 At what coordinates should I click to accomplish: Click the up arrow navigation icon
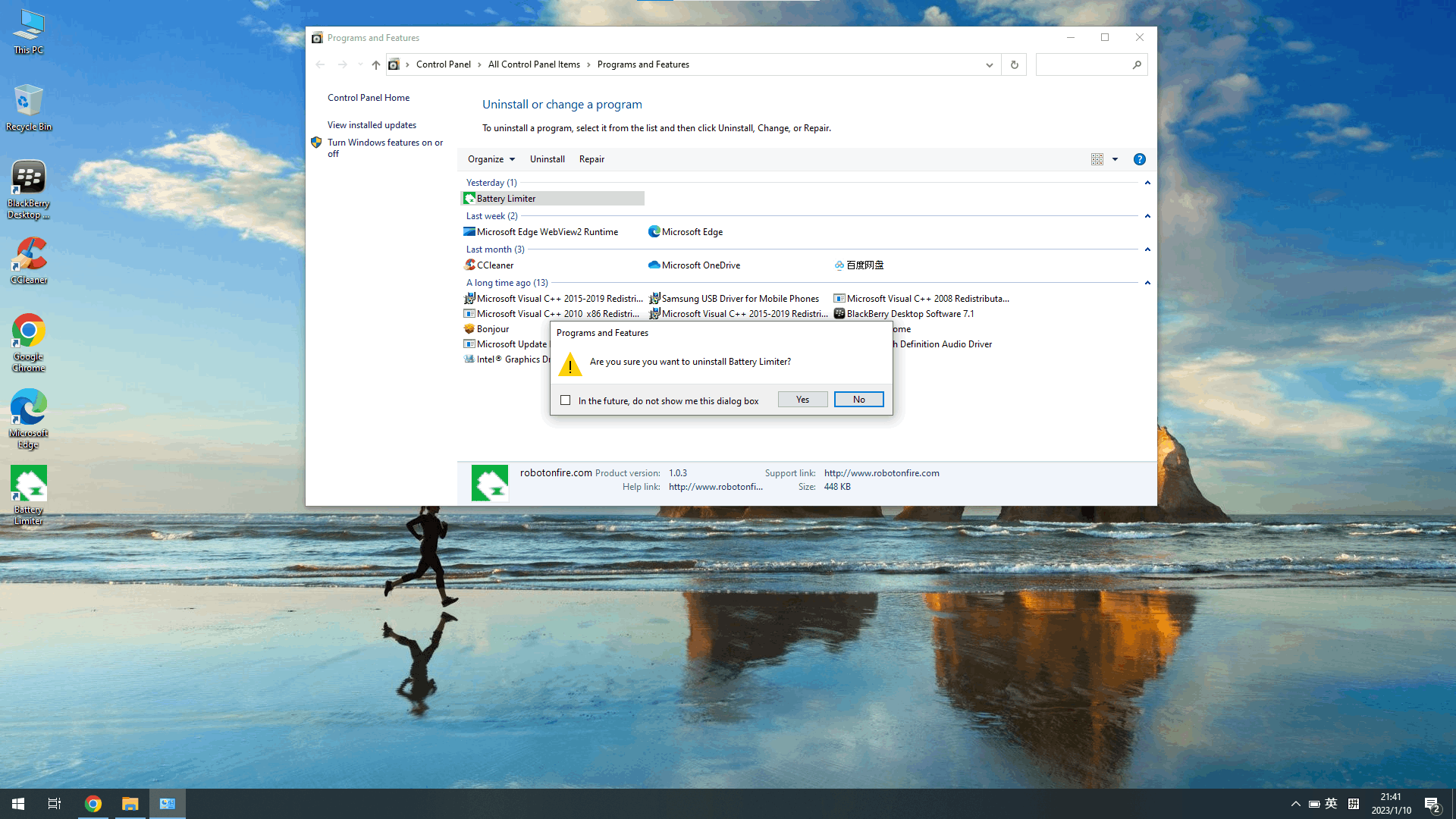click(375, 64)
